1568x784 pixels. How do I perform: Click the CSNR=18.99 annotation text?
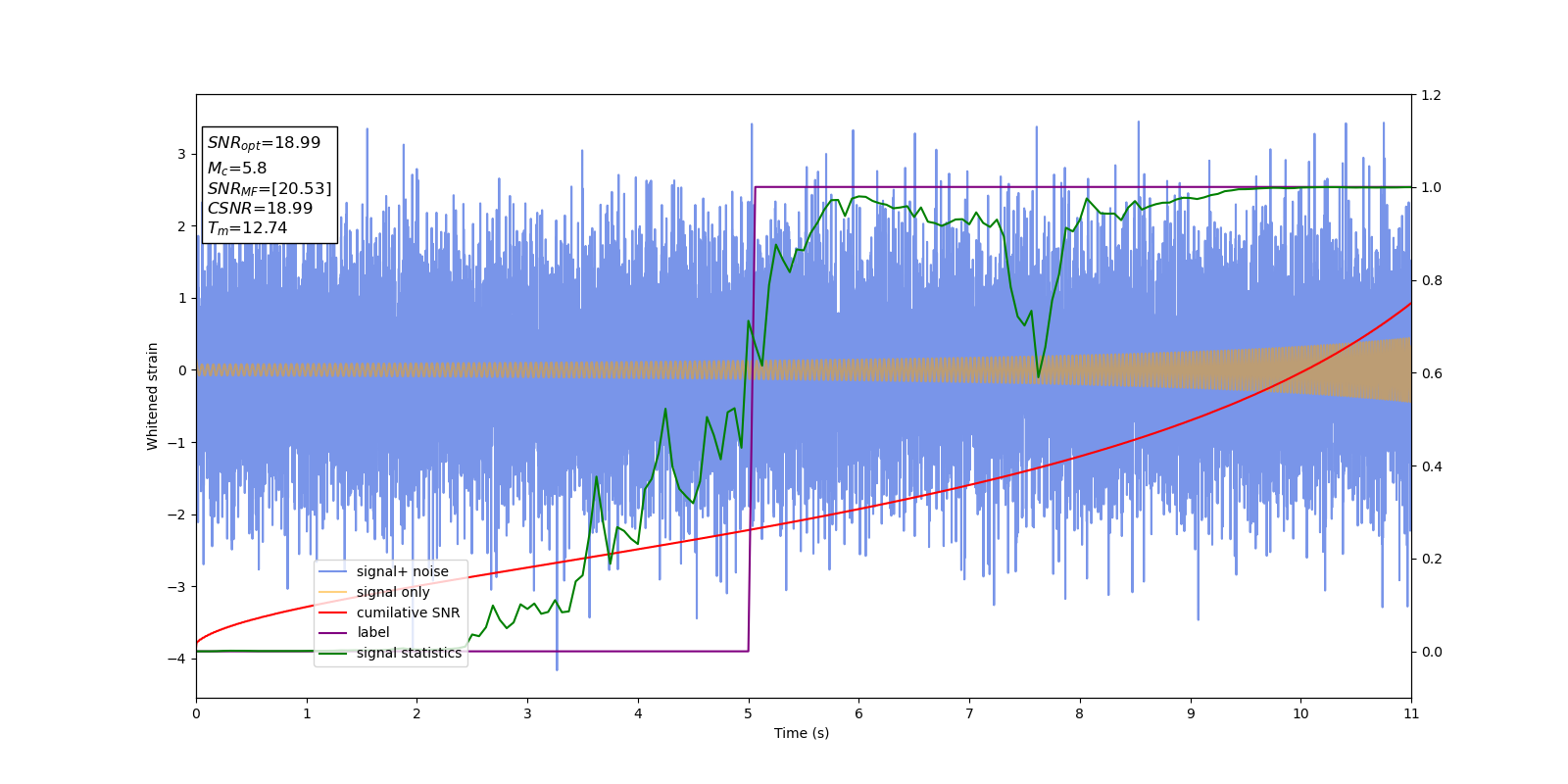pyautogui.click(x=260, y=208)
